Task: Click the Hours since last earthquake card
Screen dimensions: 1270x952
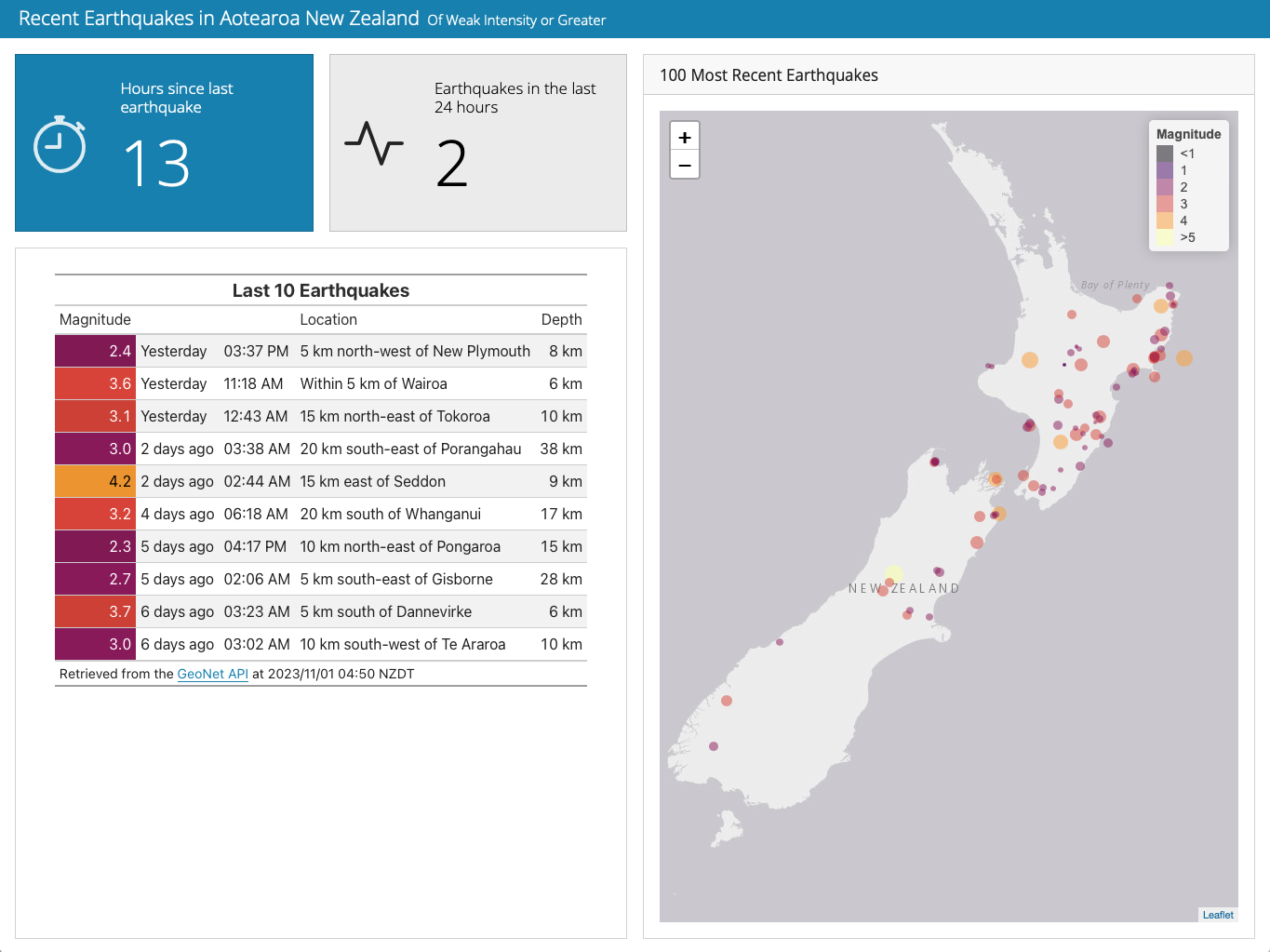Action: 164,142
